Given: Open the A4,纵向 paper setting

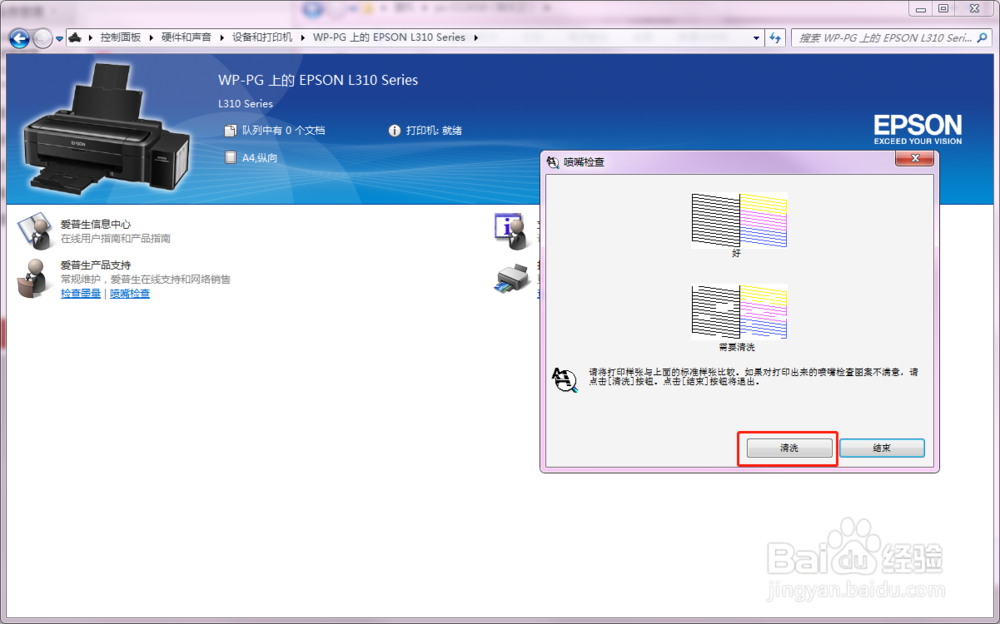Looking at the screenshot, I should coord(260,158).
